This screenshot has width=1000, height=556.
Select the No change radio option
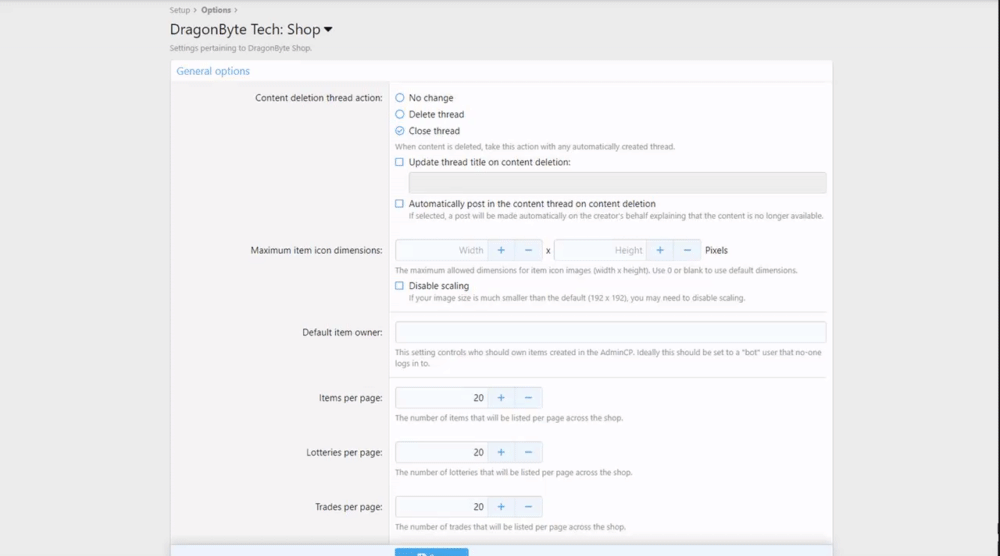pos(399,98)
